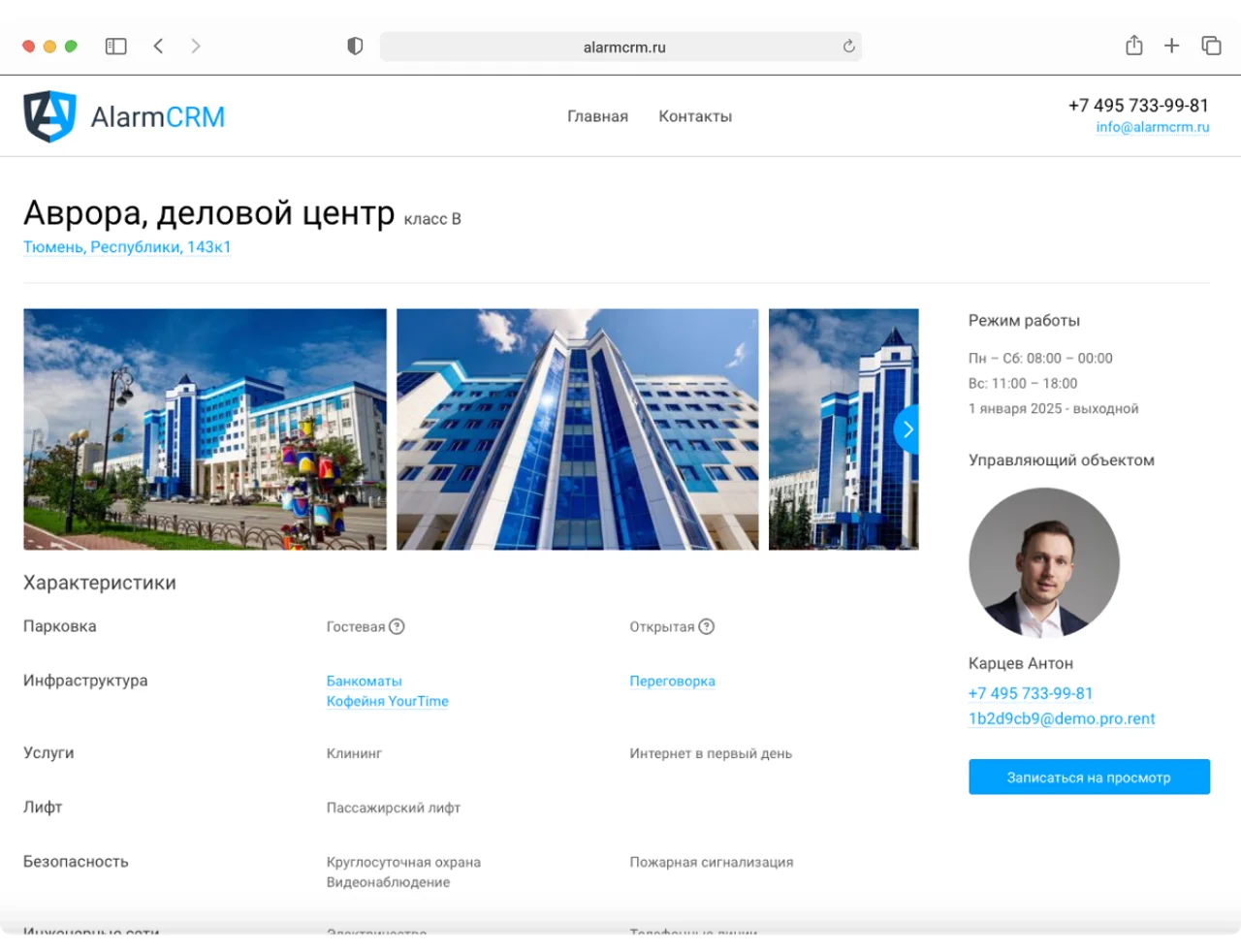1241x952 pixels.
Task: Toggle the Safari sidebar
Action: [x=116, y=46]
